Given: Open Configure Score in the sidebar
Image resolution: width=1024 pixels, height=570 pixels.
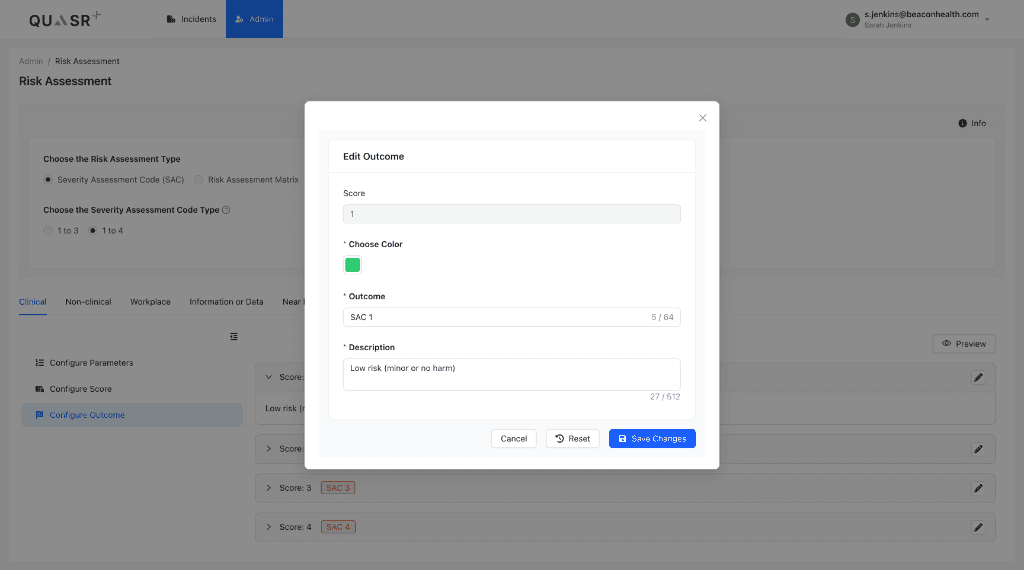Looking at the screenshot, I should pos(131,389).
